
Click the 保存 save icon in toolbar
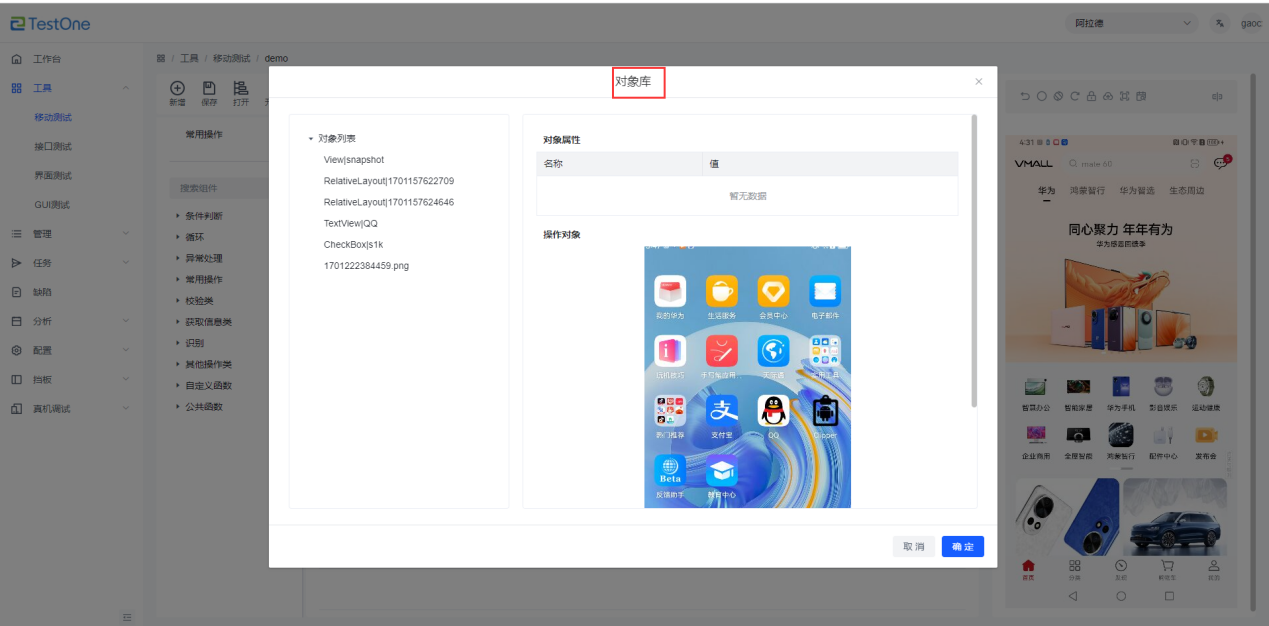pos(209,89)
